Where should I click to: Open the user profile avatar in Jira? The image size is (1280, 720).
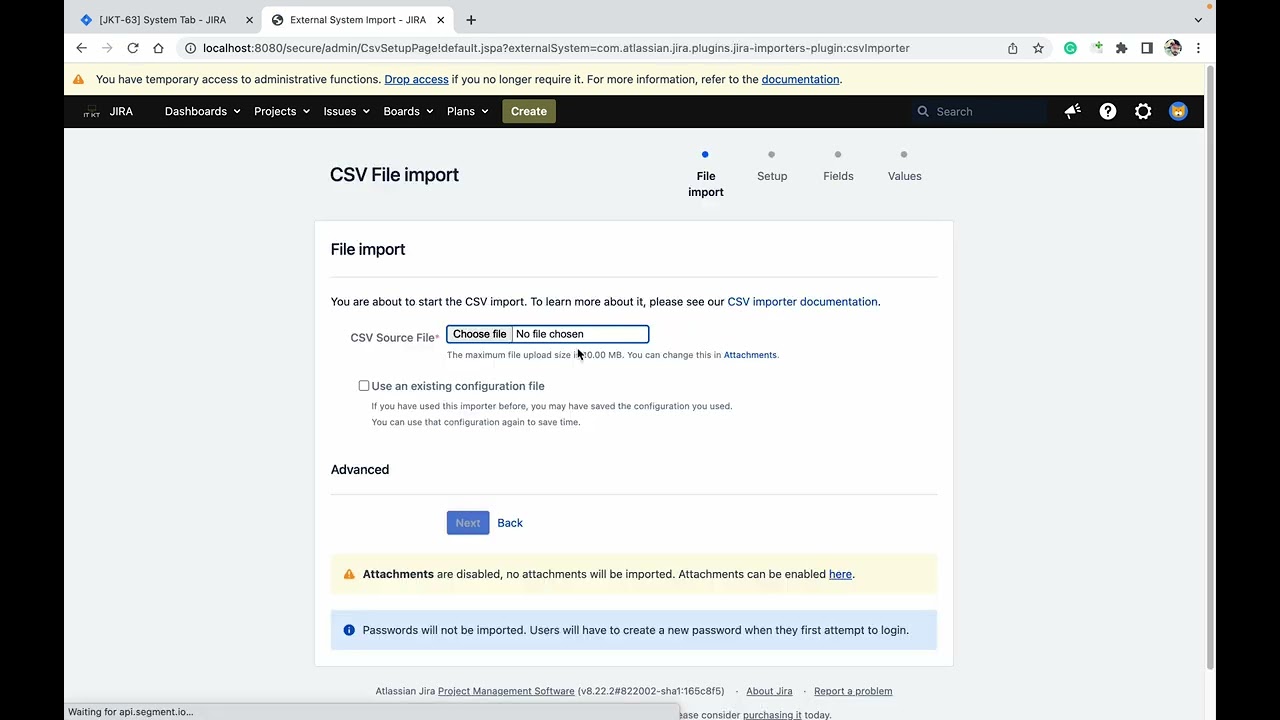coord(1178,111)
